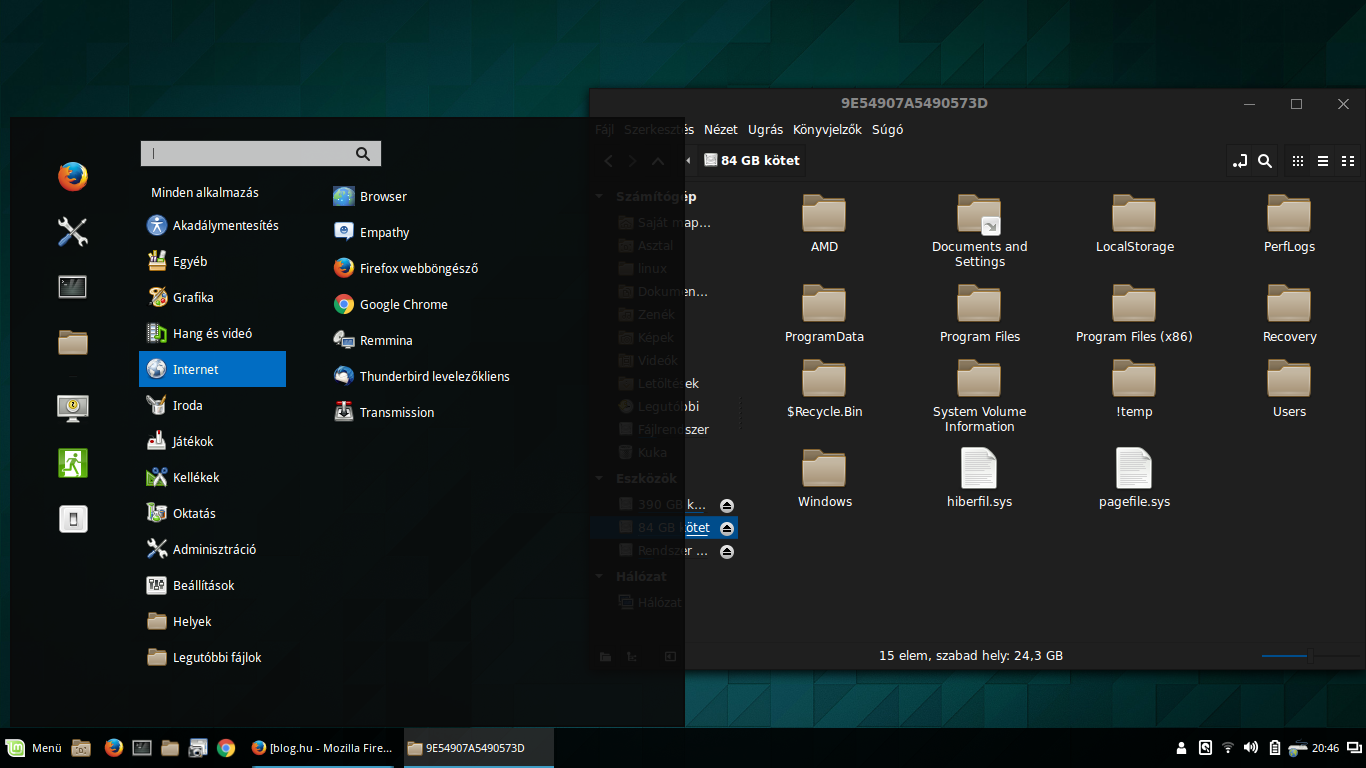Click the search icon in file manager toolbar

[x=1265, y=160]
